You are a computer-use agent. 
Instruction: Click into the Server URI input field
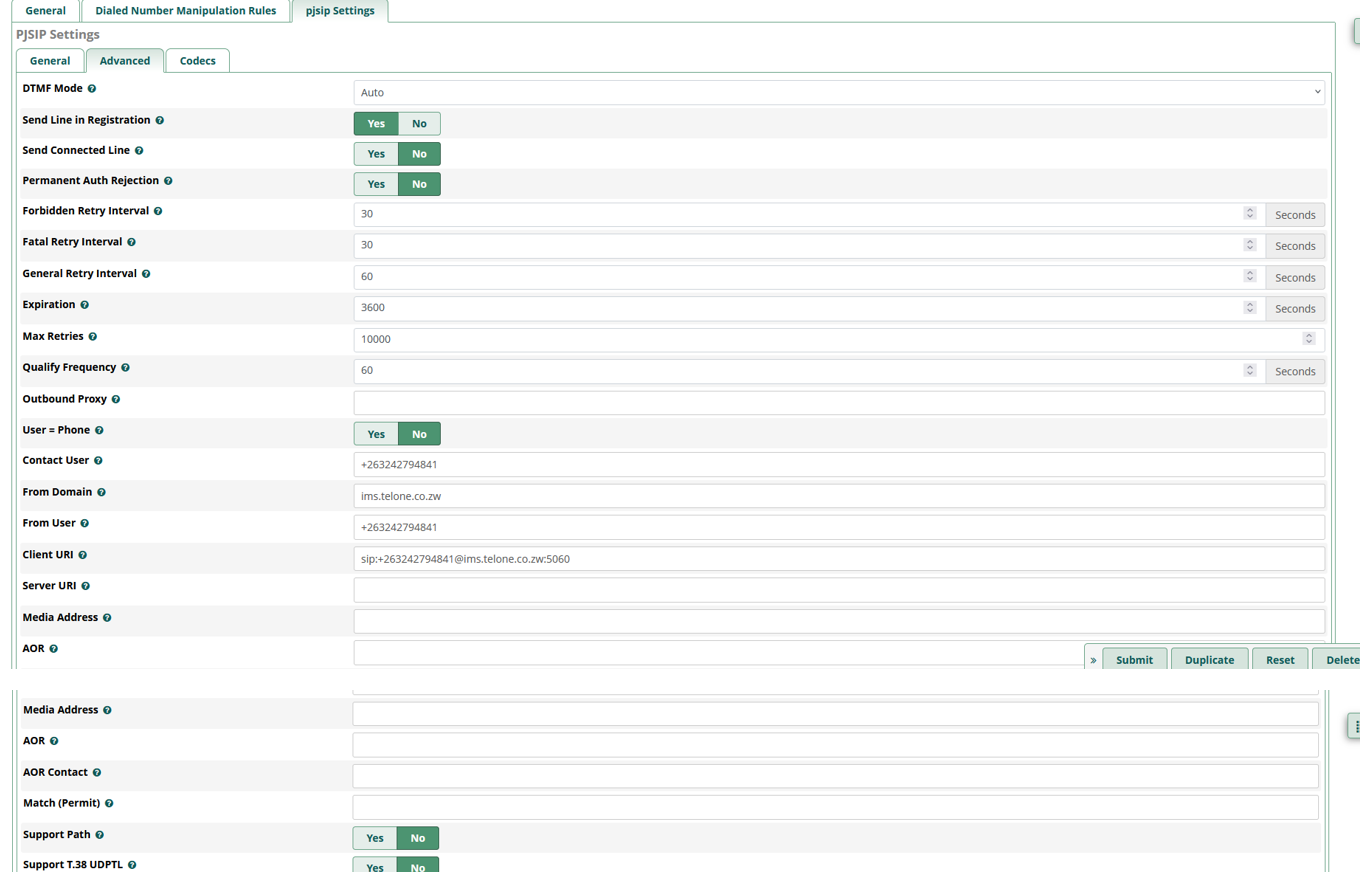(x=839, y=590)
